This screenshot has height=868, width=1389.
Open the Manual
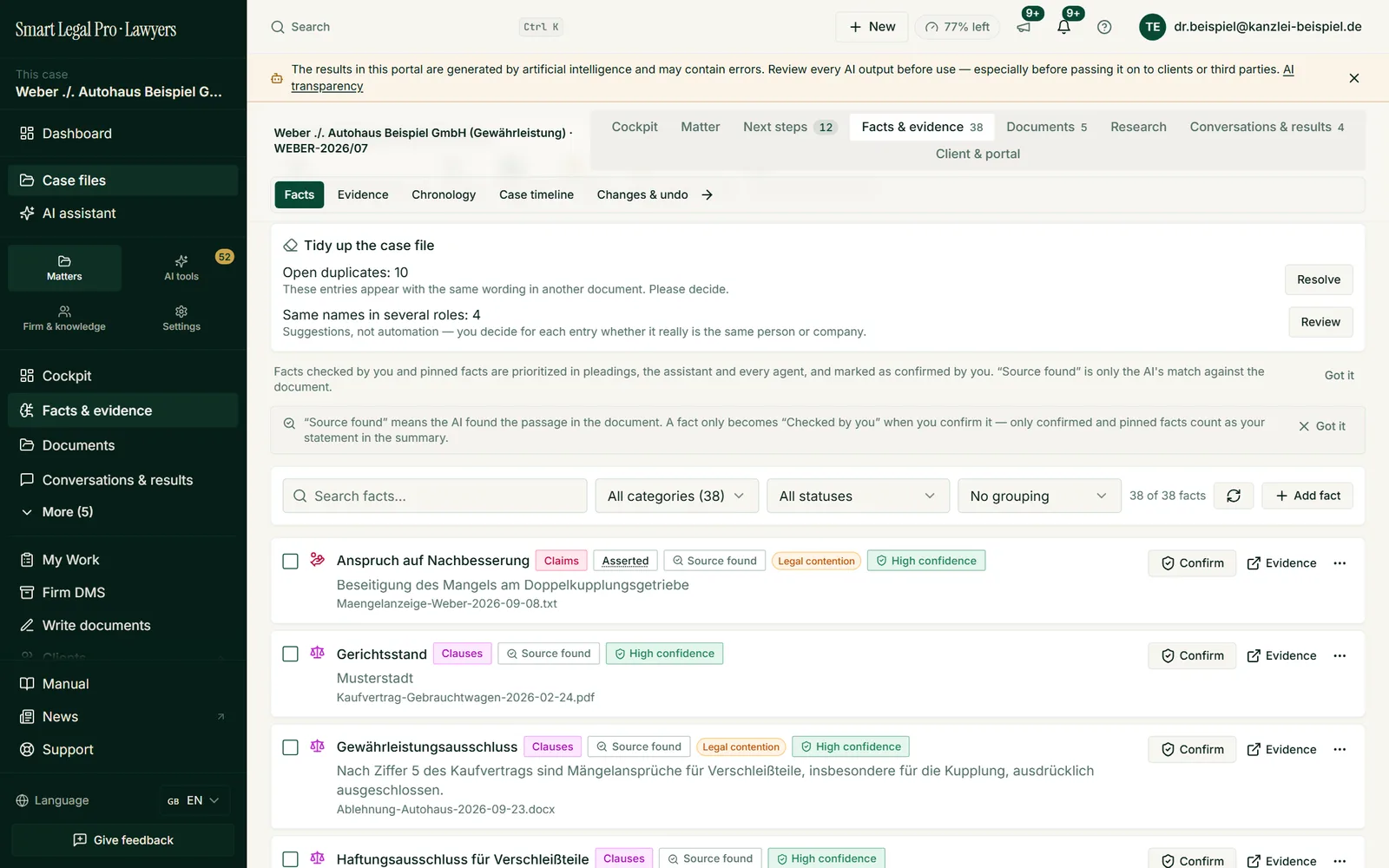pyautogui.click(x=123, y=684)
